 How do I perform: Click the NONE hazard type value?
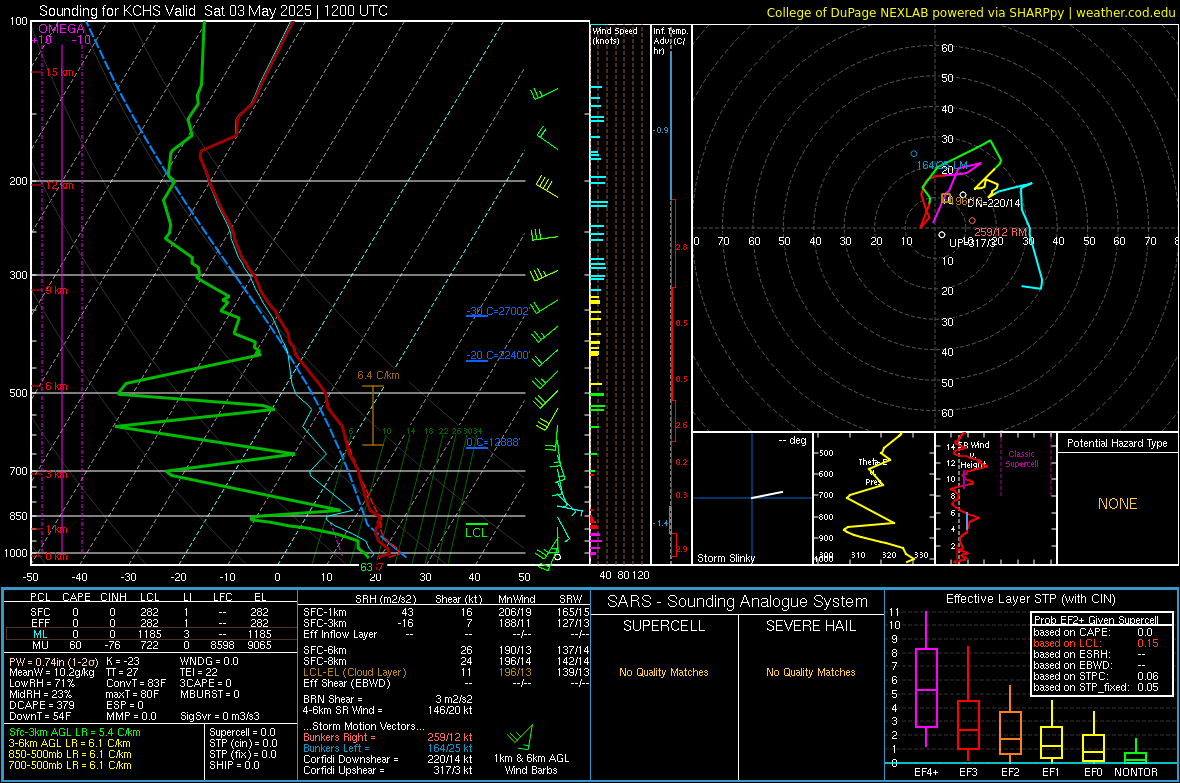[x=1118, y=504]
